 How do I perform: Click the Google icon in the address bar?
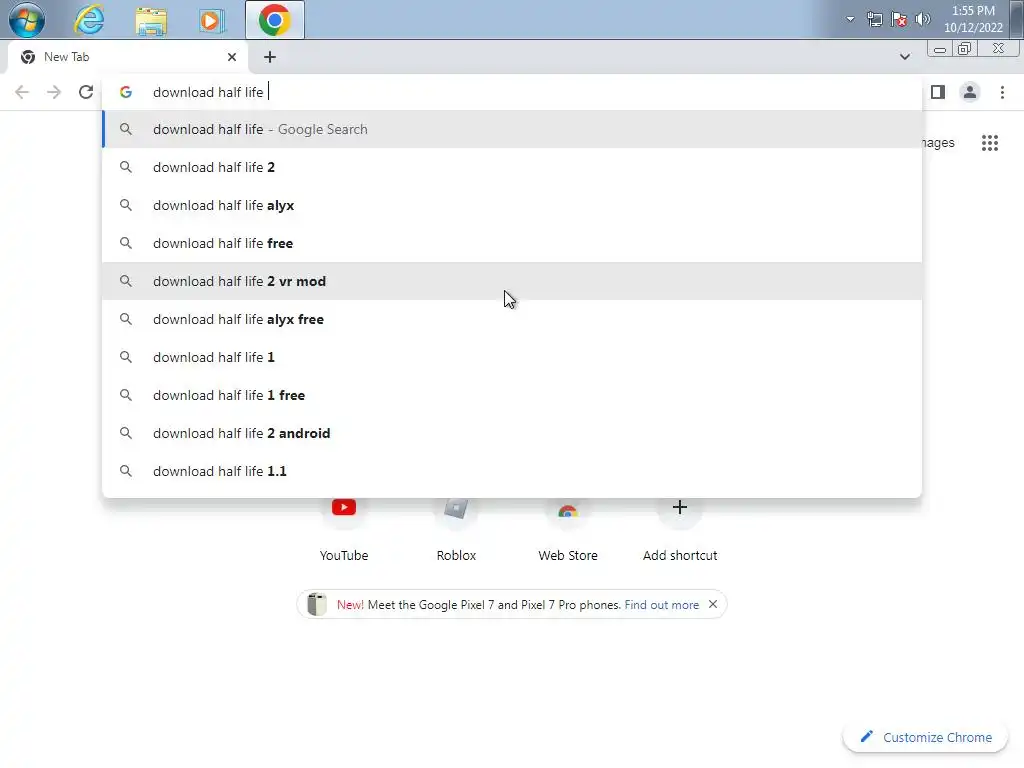(126, 92)
